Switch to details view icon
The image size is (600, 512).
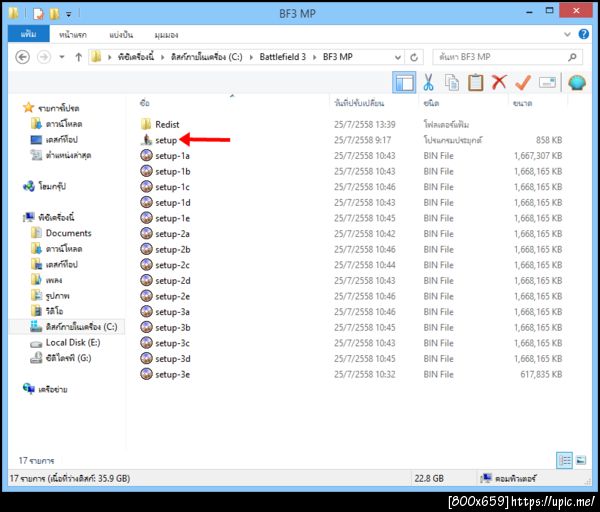(565, 460)
